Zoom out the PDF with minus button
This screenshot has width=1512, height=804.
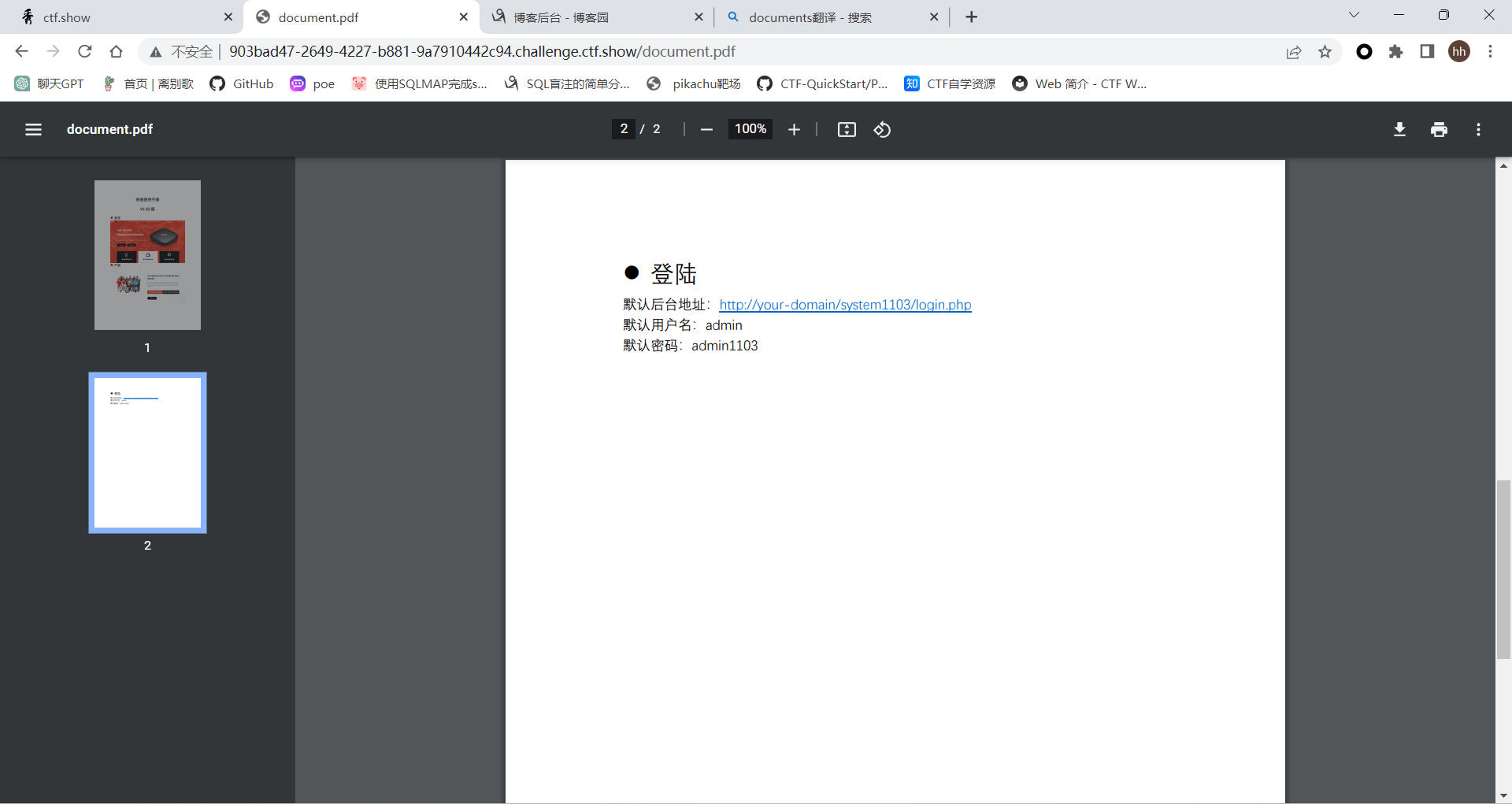706,129
